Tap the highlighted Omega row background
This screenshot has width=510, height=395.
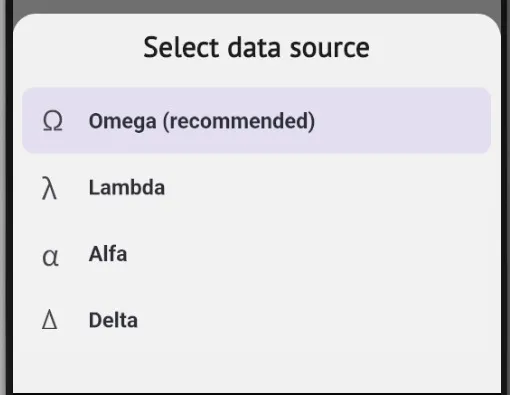coord(400,121)
